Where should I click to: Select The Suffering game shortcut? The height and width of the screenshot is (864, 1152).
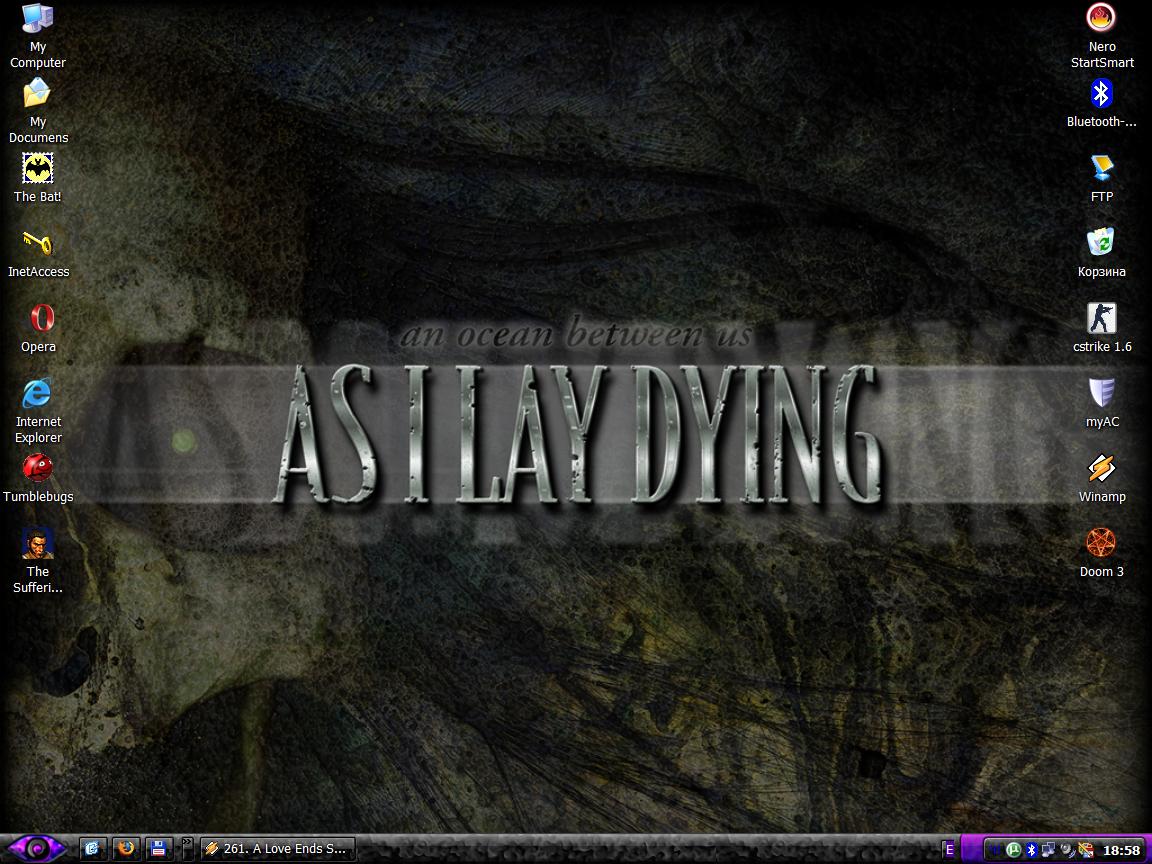(x=38, y=561)
